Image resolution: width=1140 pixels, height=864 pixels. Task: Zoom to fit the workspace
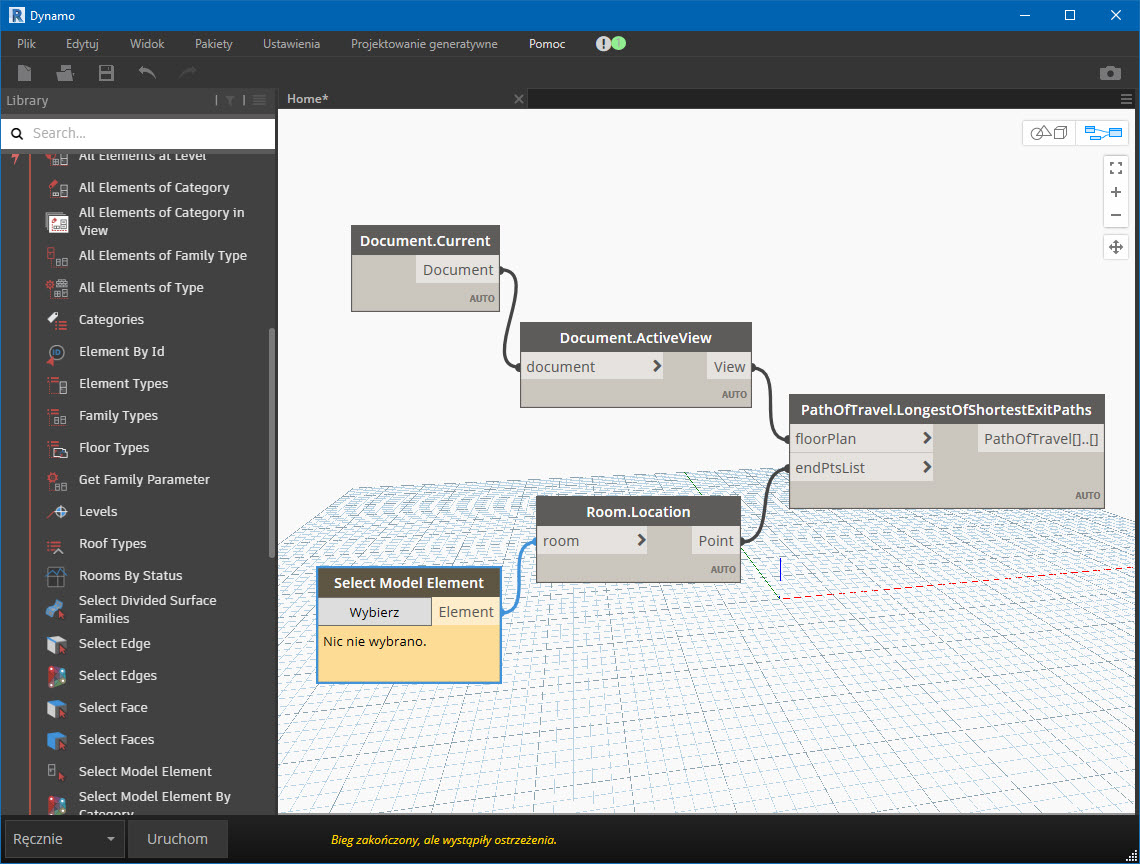1116,168
